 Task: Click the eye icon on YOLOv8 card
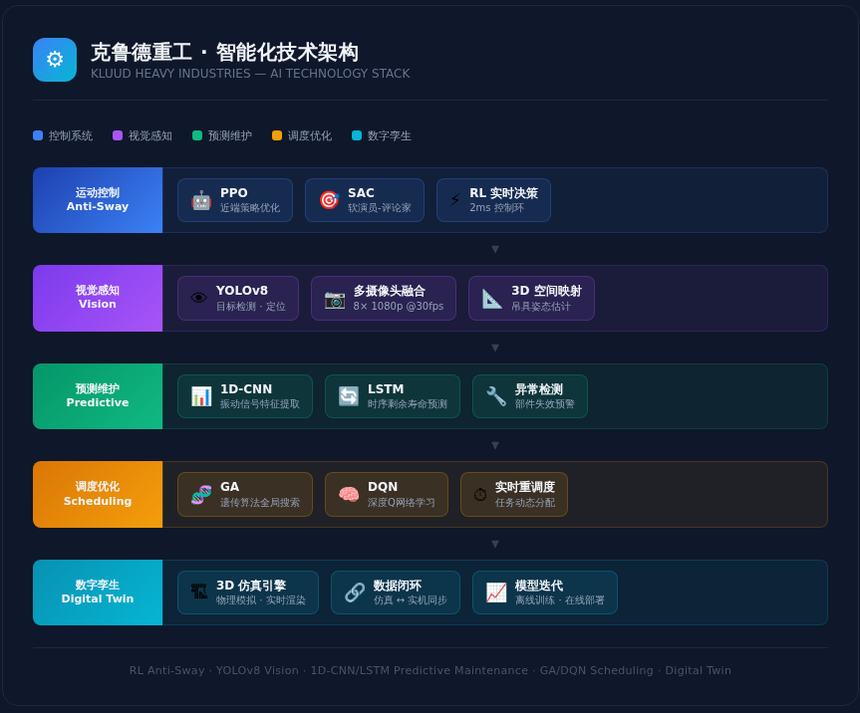(x=199, y=298)
